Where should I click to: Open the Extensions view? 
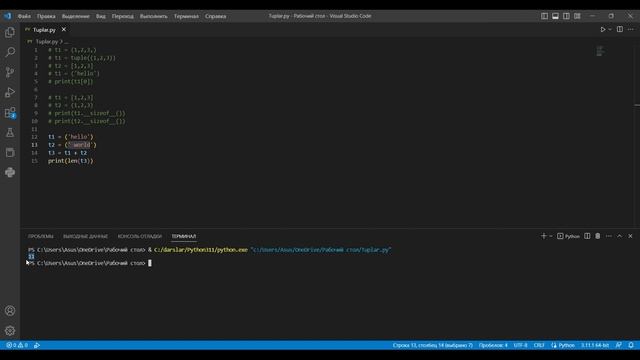coord(10,112)
